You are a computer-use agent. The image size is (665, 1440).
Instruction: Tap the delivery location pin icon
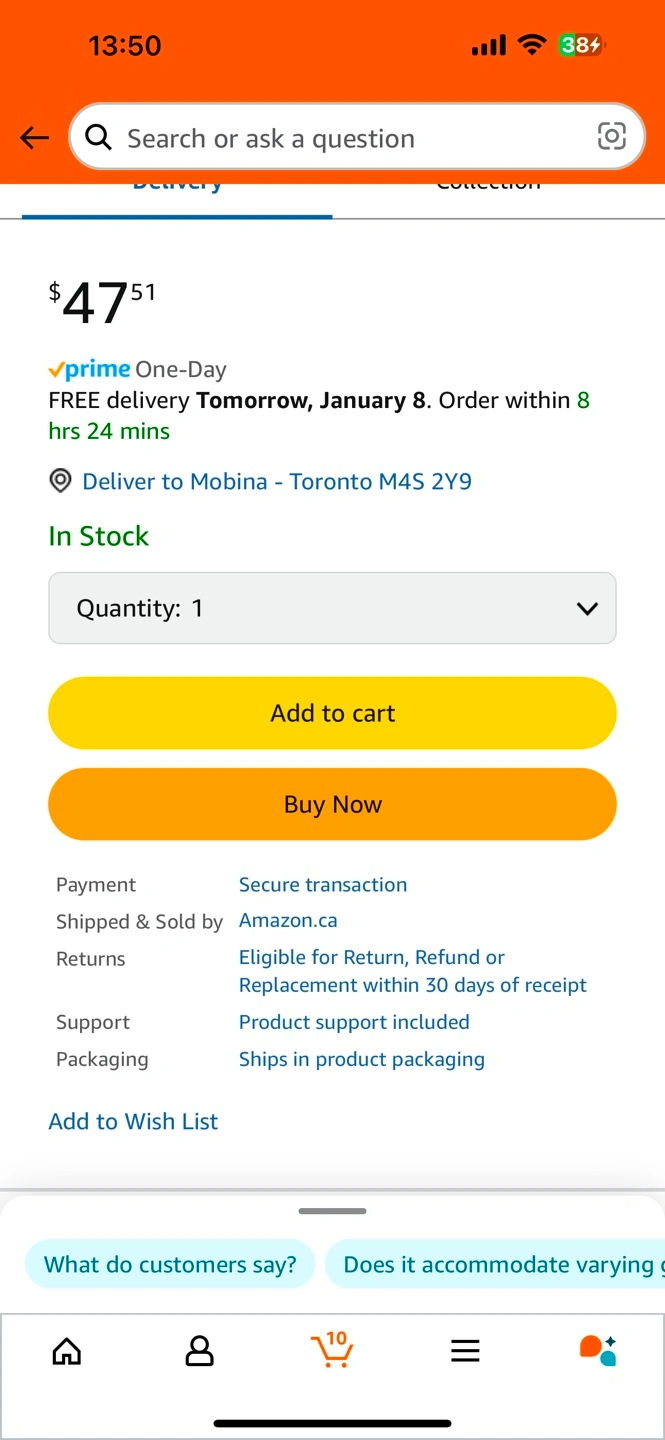pyautogui.click(x=61, y=481)
